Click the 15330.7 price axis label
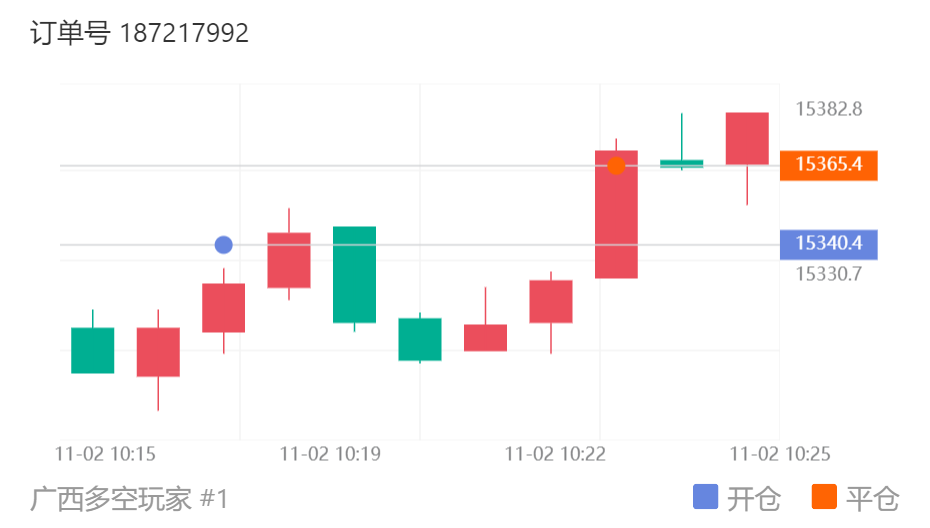Viewport: 930px width, 528px height. point(828,273)
